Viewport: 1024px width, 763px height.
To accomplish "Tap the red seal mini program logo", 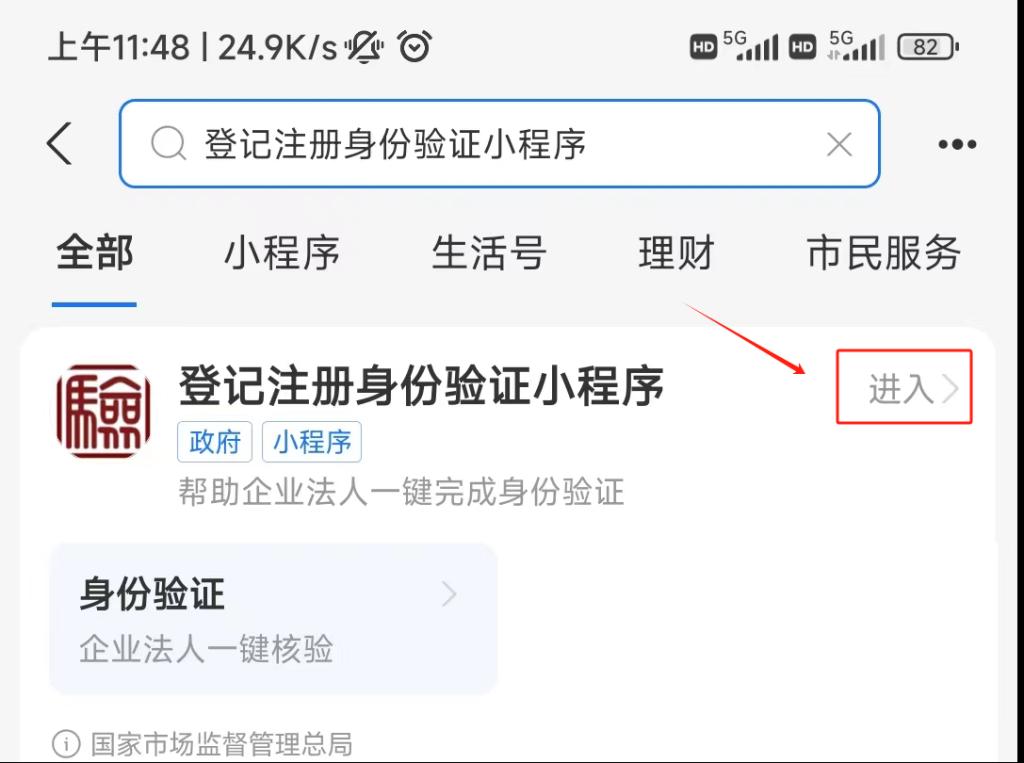I will [104, 411].
